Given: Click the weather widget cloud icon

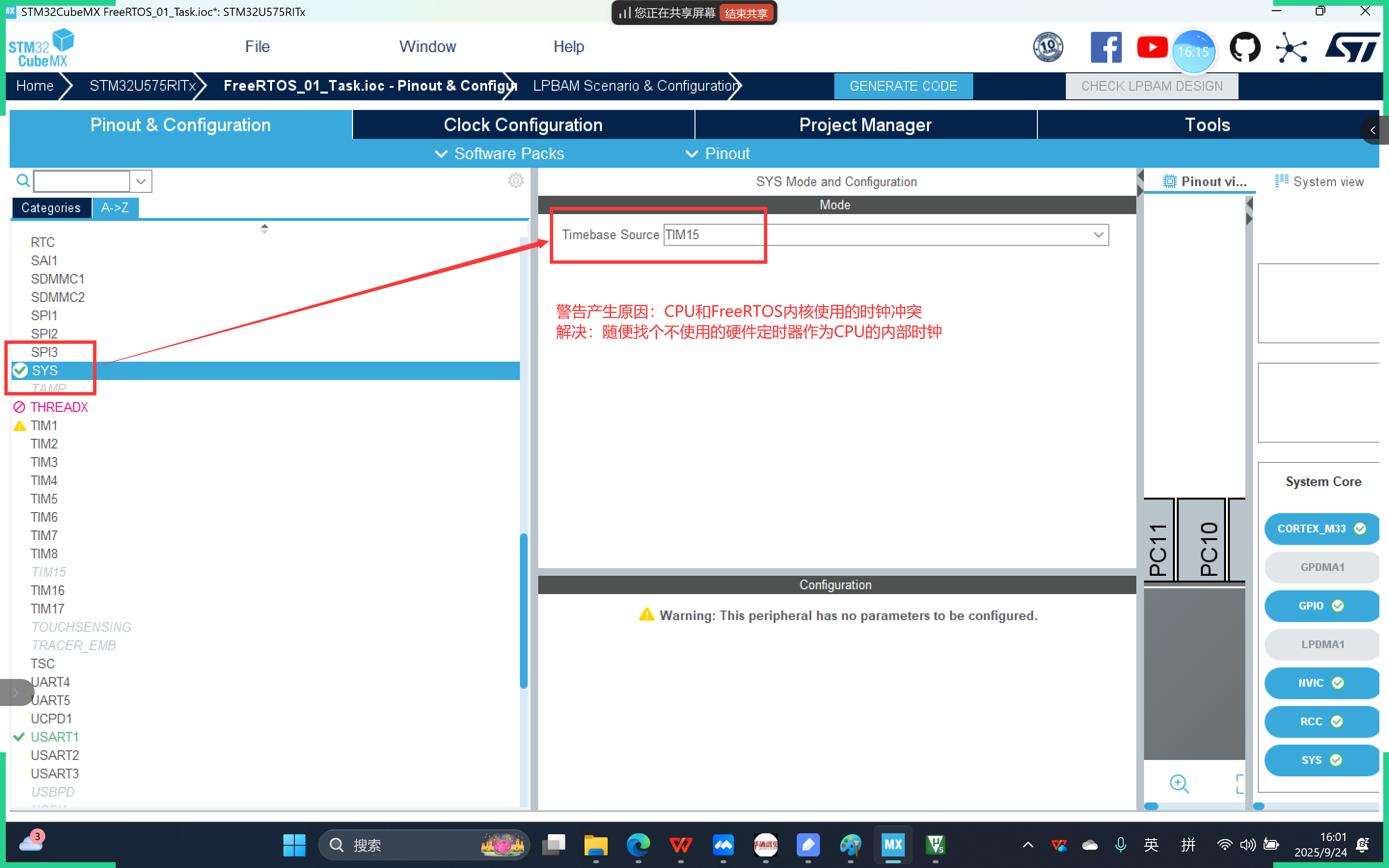Looking at the screenshot, I should (31, 843).
